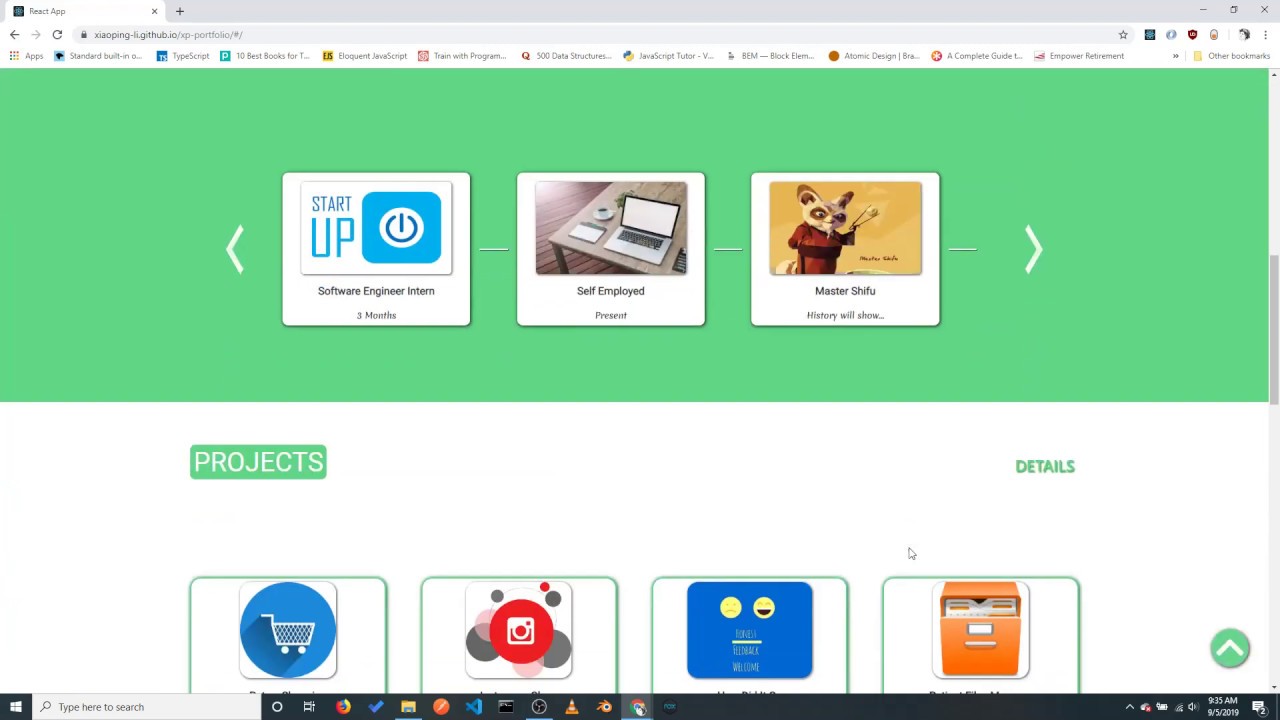Click the '3 Months' duration text
Image resolution: width=1280 pixels, height=720 pixels.
point(376,315)
